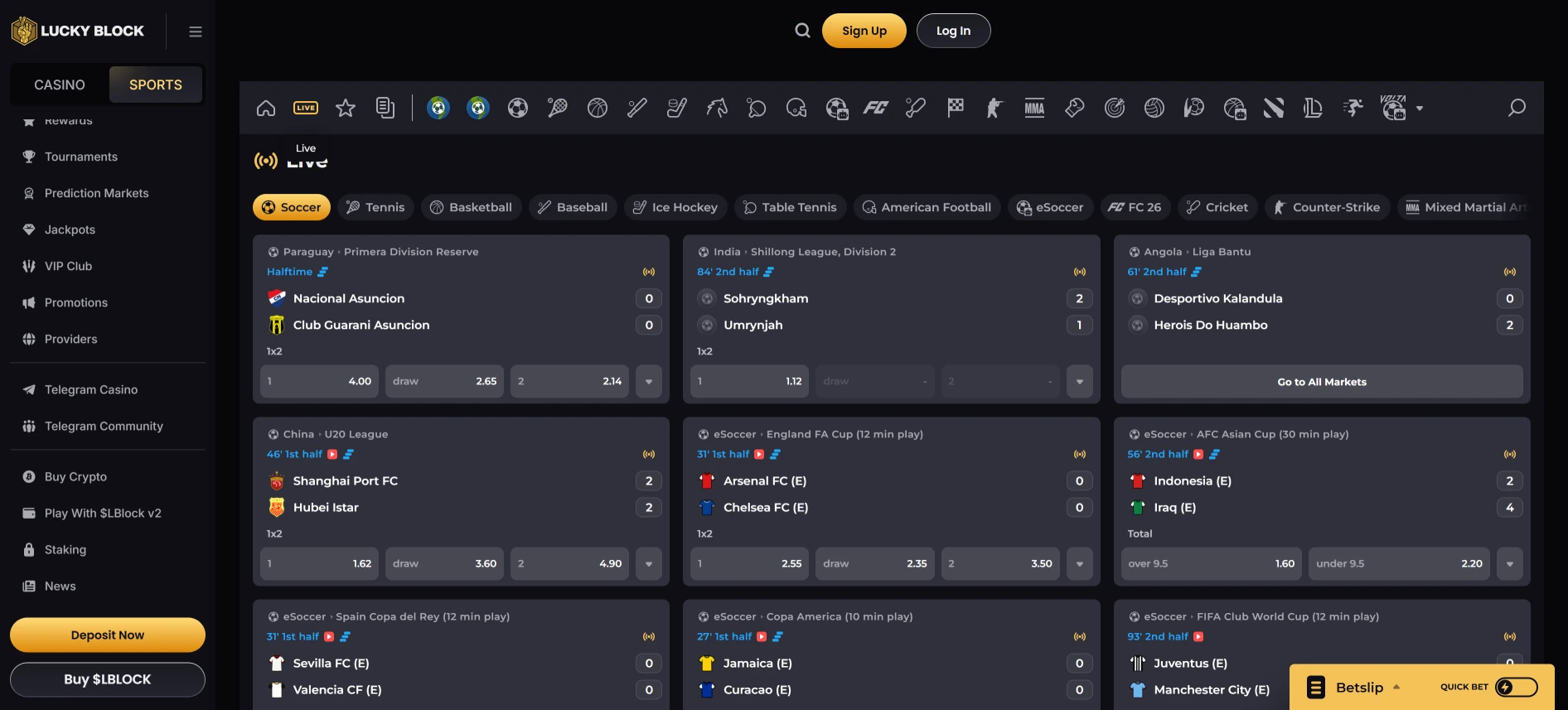Open the League of Legends icon
This screenshot has width=1568, height=710.
[x=1313, y=108]
